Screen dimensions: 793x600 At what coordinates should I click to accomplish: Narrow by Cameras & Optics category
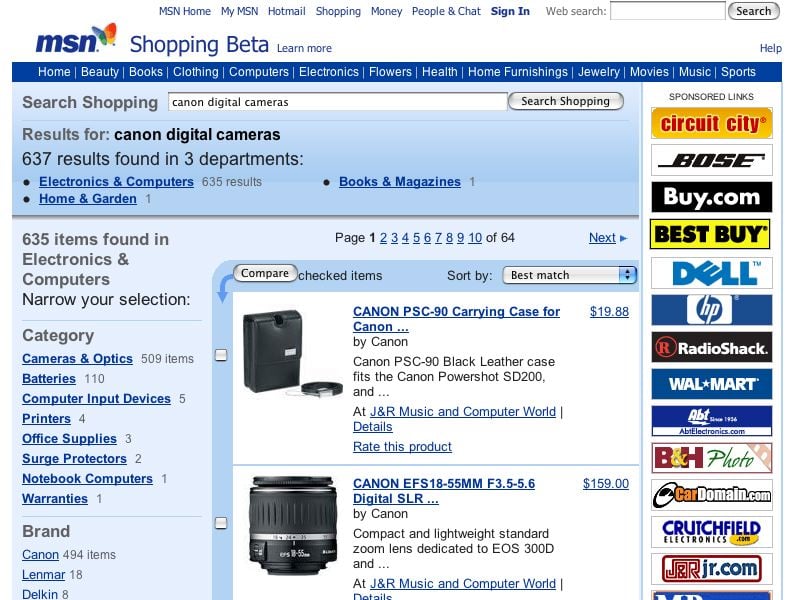pos(77,359)
